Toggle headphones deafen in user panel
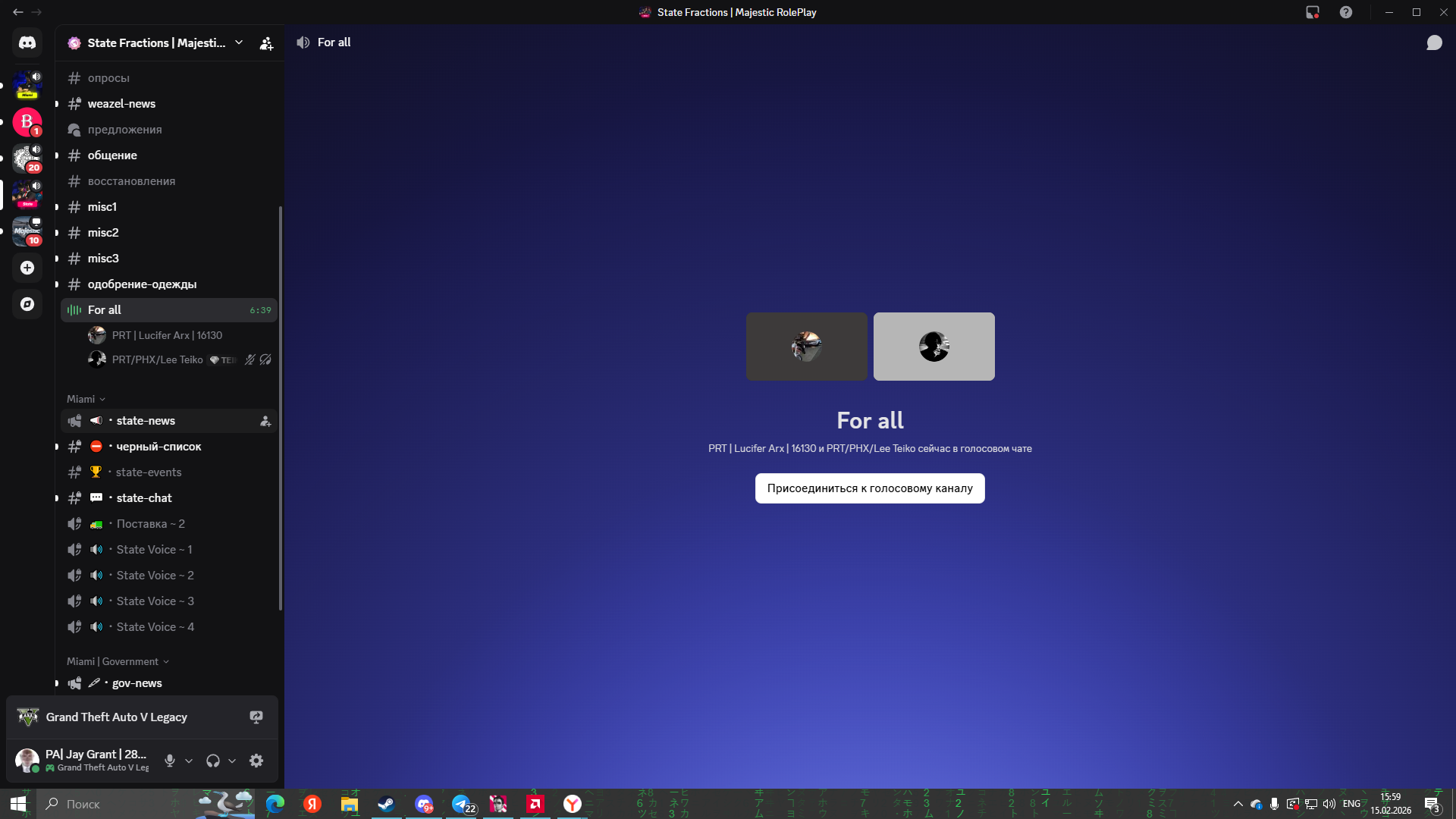 (213, 761)
